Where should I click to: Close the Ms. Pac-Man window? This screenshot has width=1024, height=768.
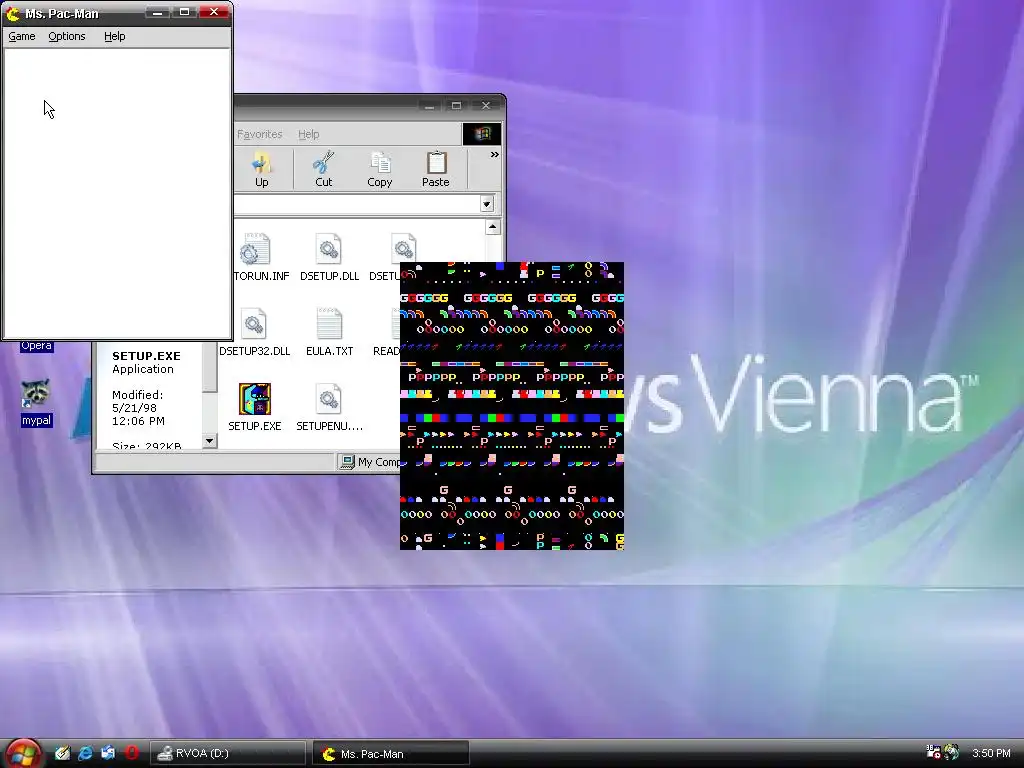(x=214, y=12)
